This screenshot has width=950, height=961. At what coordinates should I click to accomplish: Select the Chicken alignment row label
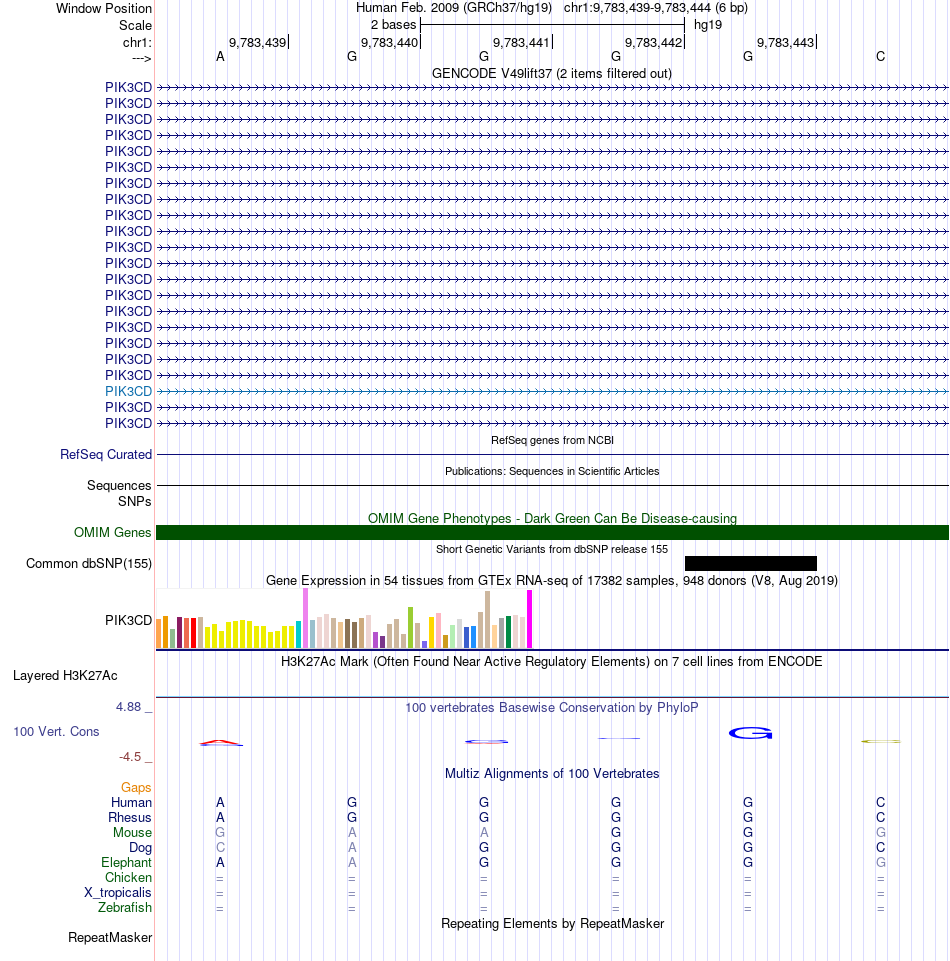pos(128,878)
